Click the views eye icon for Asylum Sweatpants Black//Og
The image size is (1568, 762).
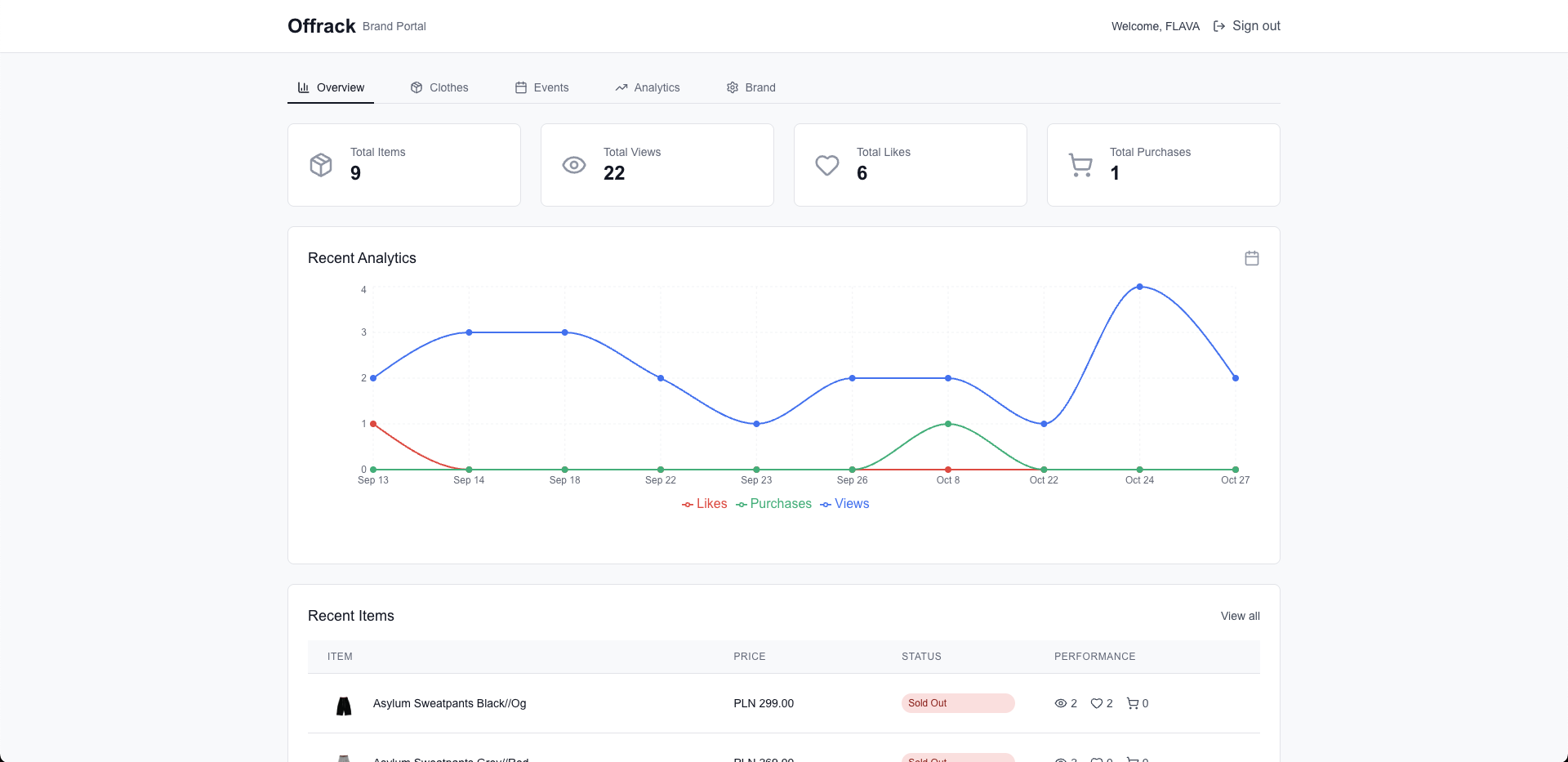1060,703
